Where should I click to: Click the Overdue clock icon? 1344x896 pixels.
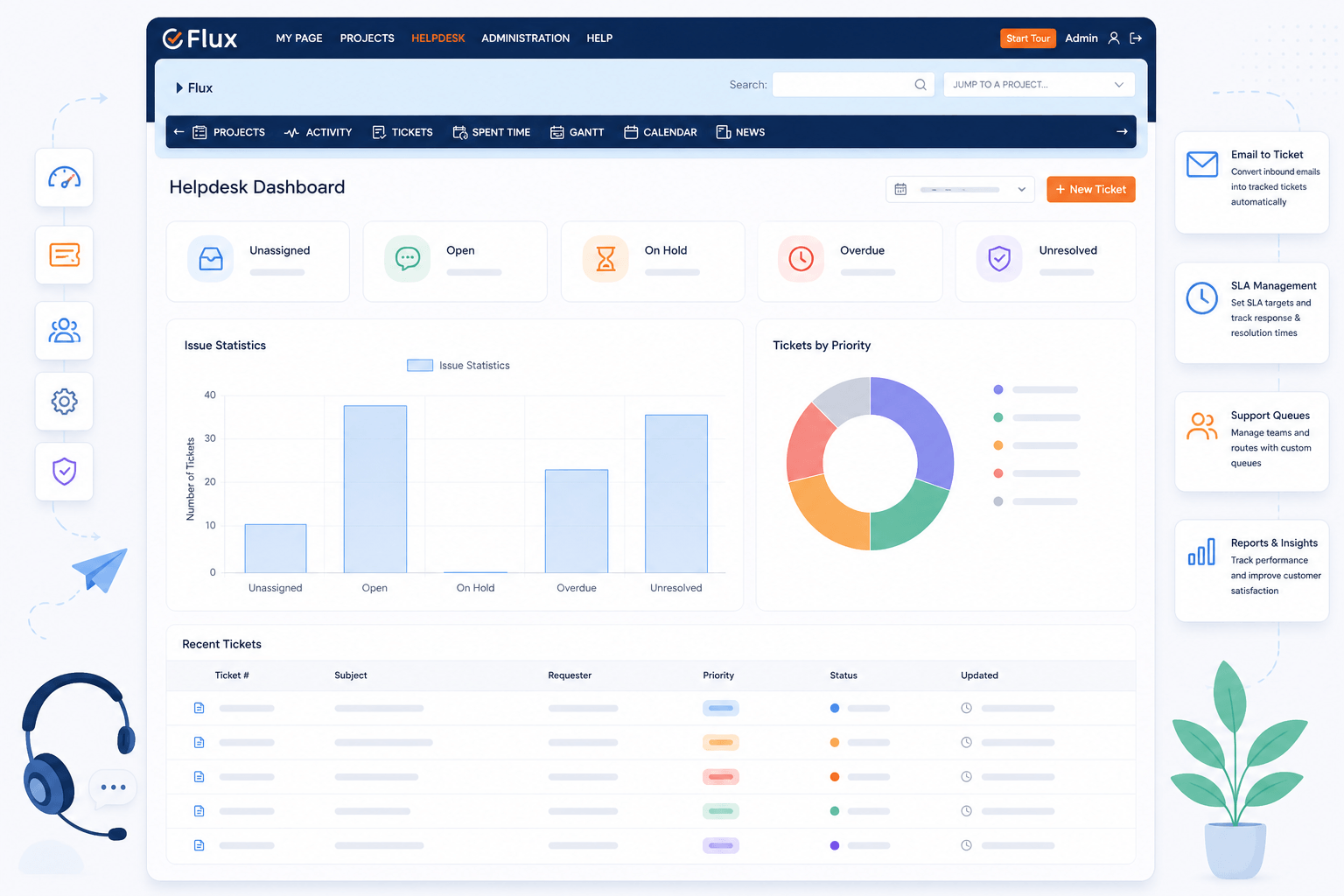(801, 259)
